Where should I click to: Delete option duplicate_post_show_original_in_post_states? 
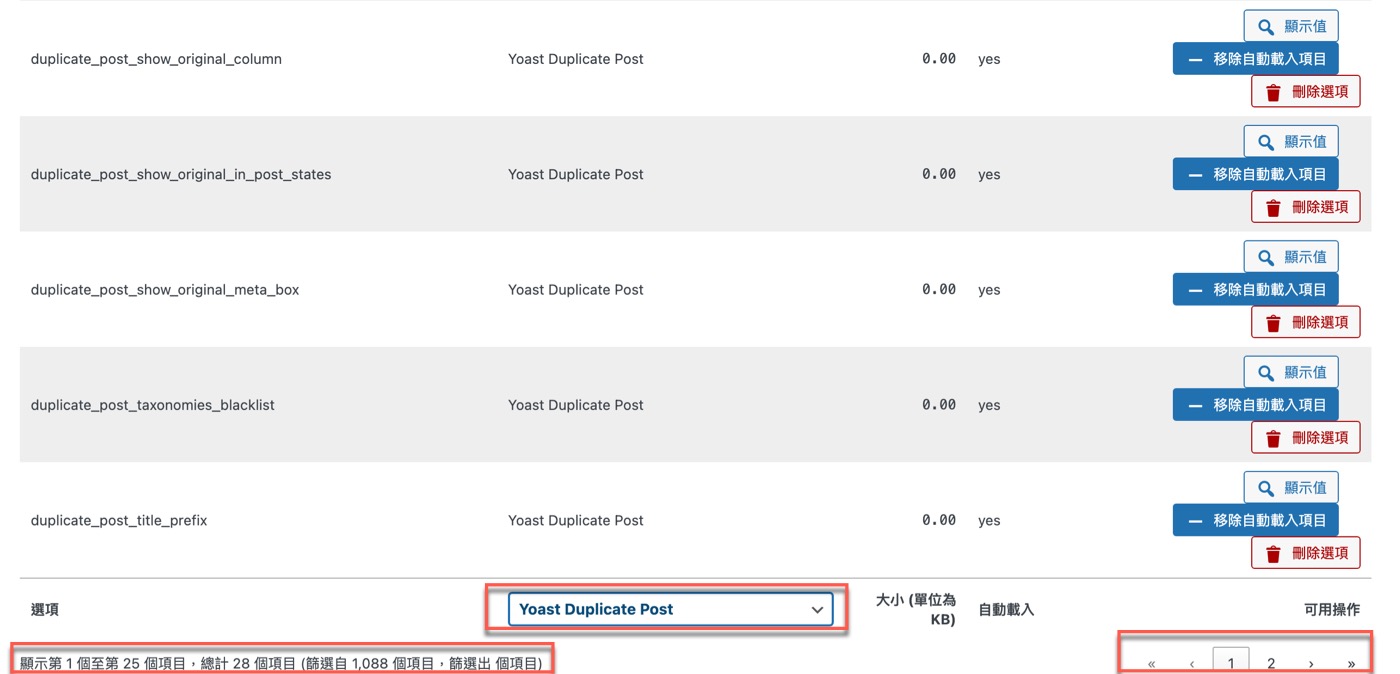pos(1306,207)
